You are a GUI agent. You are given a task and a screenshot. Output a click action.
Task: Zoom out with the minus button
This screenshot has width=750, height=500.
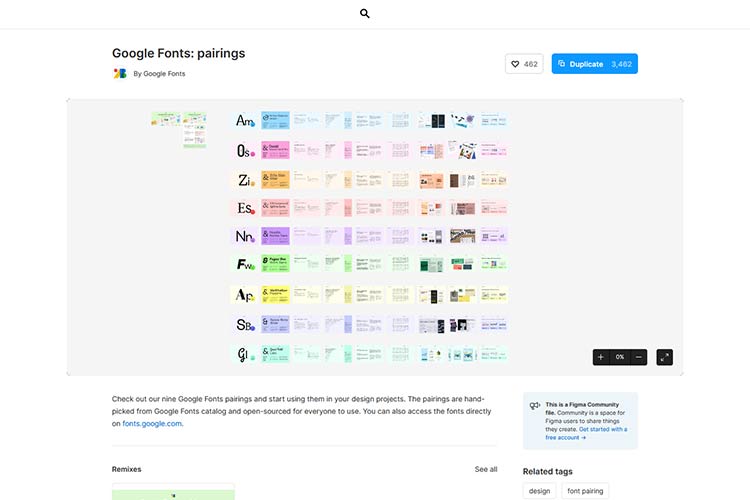pos(639,357)
